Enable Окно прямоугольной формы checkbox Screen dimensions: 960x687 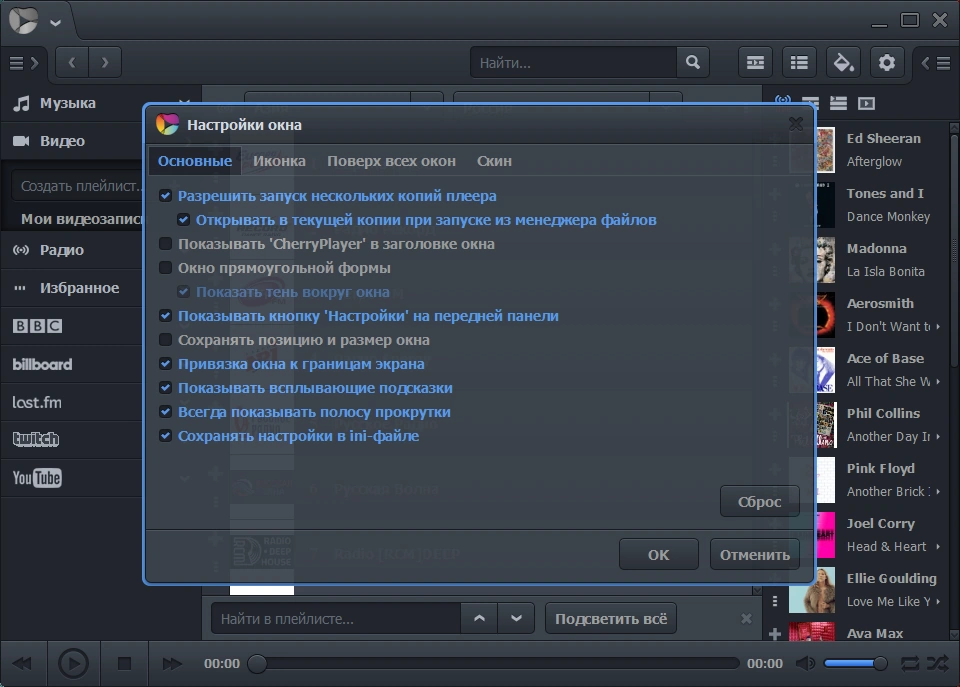pyautogui.click(x=165, y=268)
